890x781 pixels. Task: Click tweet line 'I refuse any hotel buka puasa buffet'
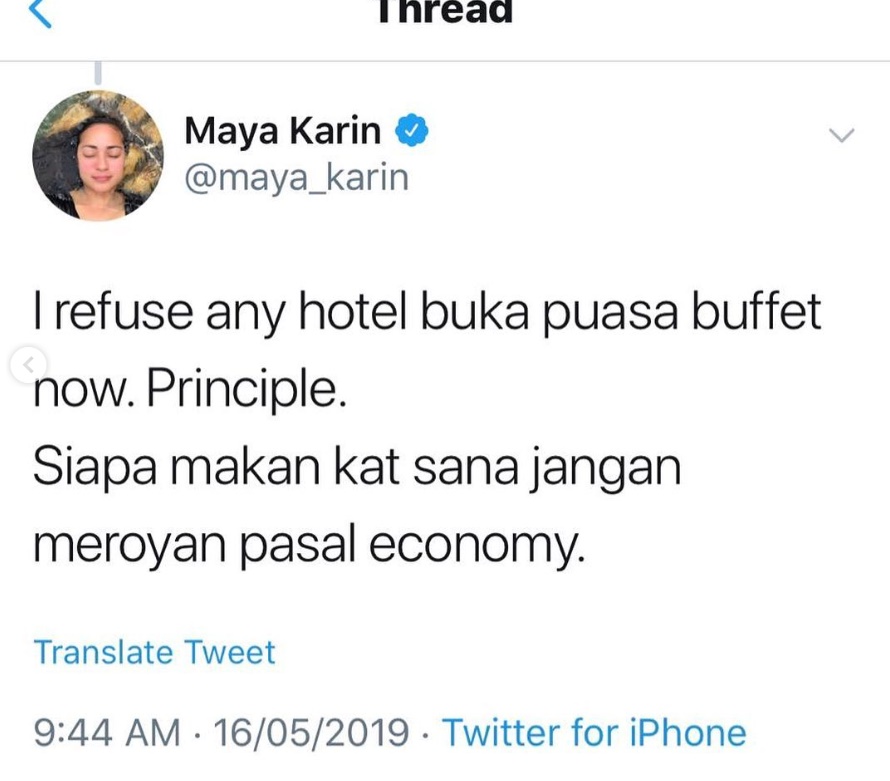pyautogui.click(x=427, y=312)
